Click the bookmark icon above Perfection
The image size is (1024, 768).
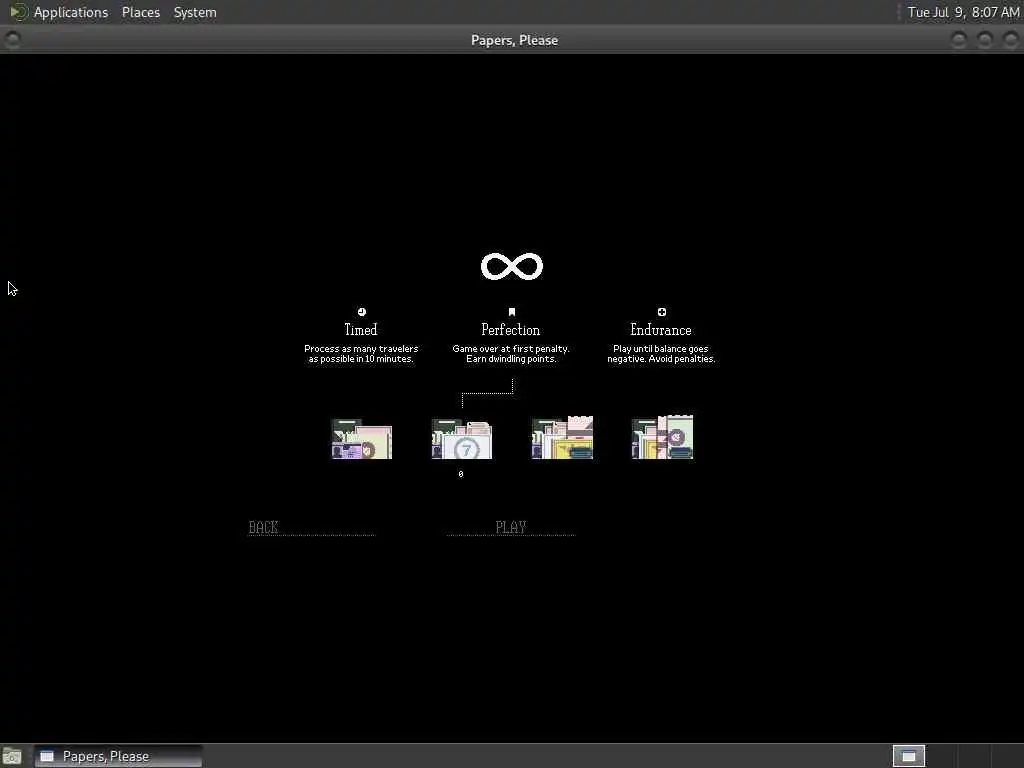[512, 312]
